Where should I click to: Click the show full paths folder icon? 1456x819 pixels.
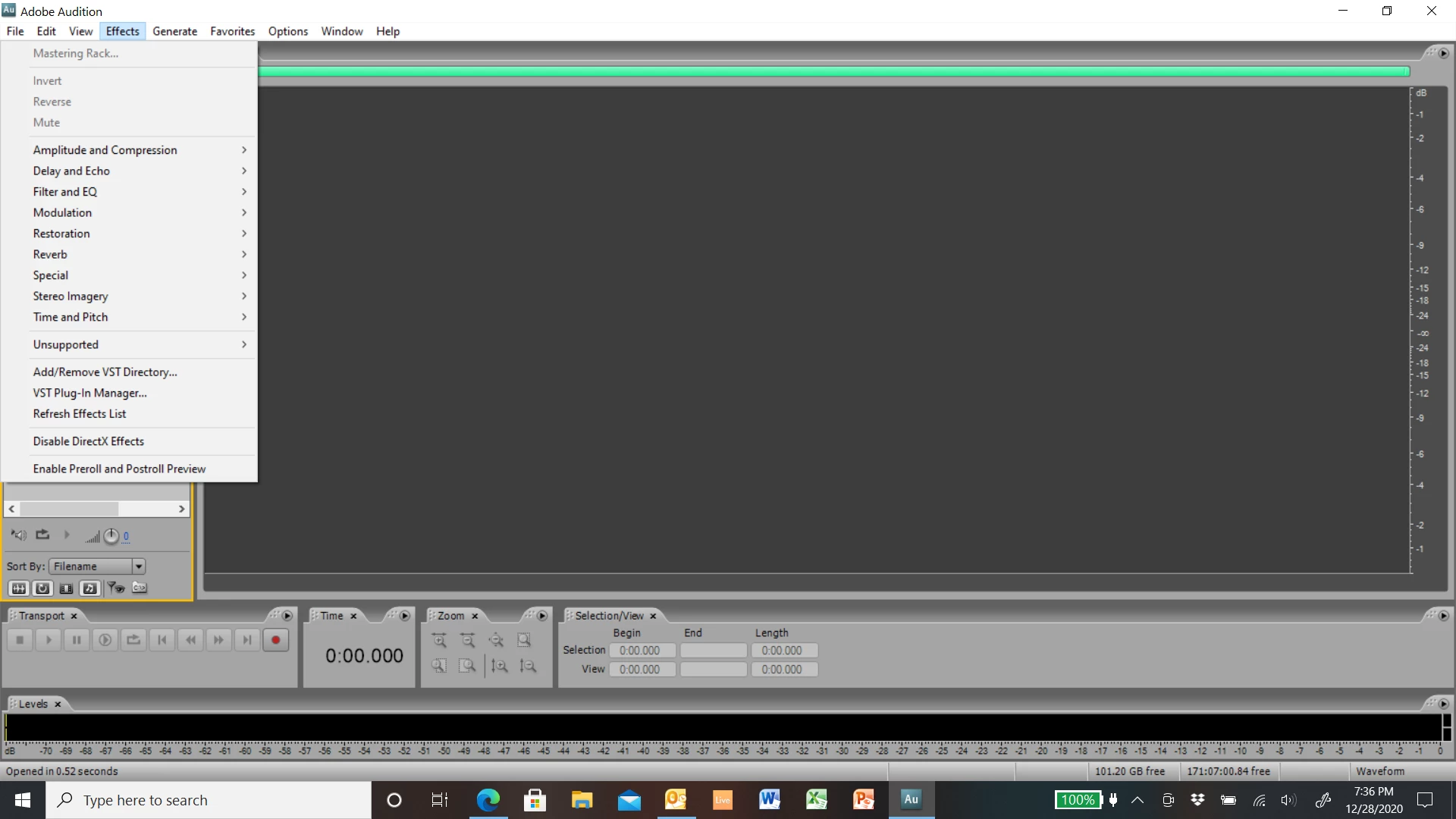click(140, 588)
